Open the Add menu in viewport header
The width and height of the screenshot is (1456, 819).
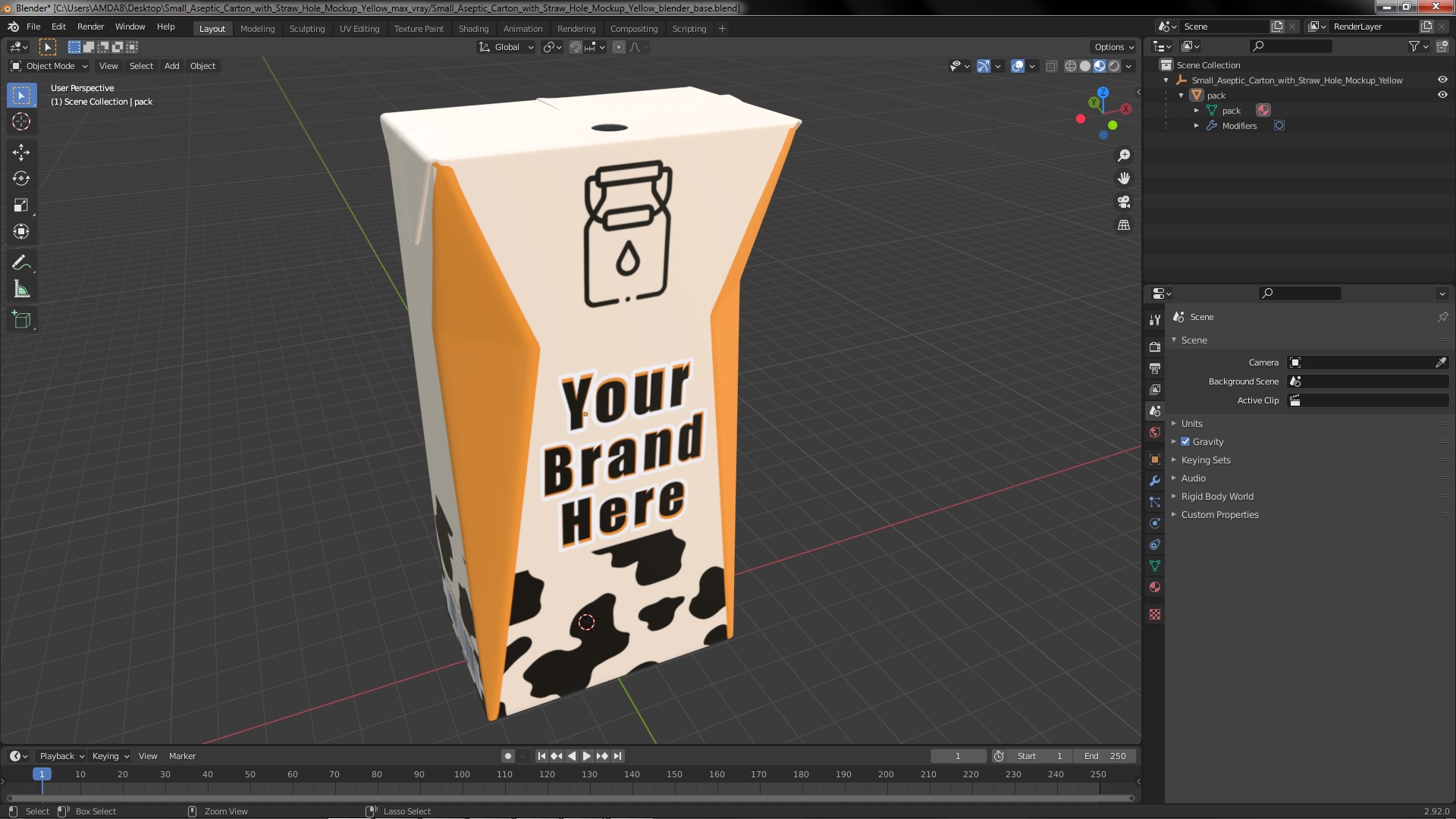172,66
